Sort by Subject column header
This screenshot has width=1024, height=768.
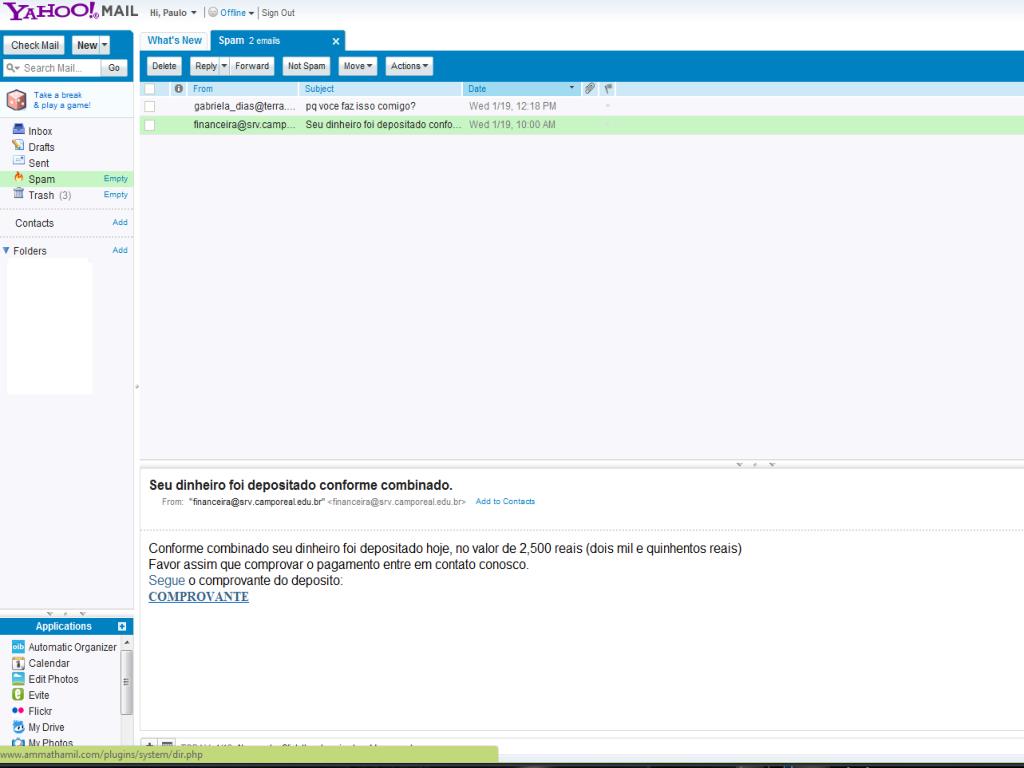(x=381, y=88)
